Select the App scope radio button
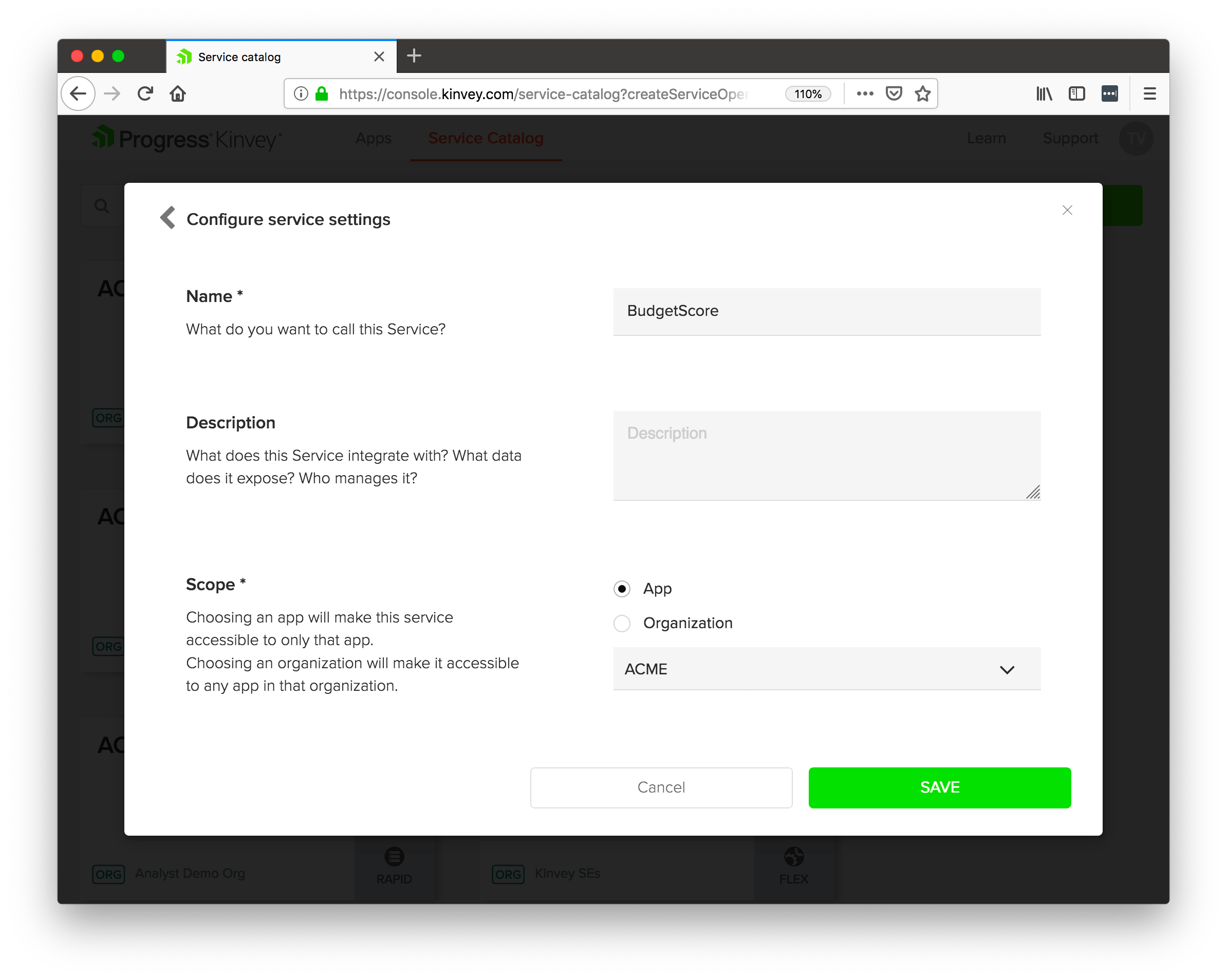 pos(622,589)
